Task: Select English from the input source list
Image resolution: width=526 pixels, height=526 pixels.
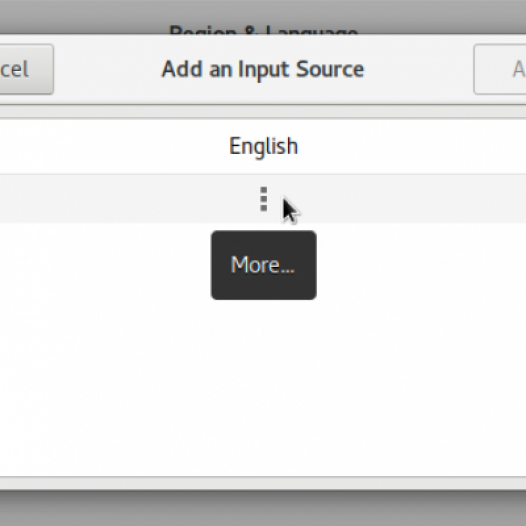Action: coord(263,146)
